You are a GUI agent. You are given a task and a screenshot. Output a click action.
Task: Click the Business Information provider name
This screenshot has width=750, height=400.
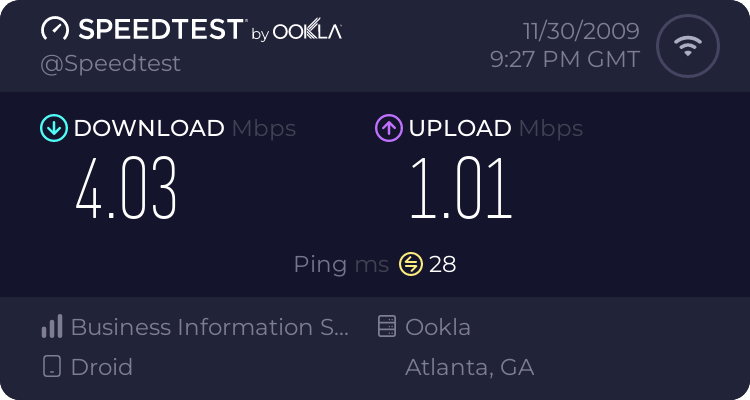(210, 327)
